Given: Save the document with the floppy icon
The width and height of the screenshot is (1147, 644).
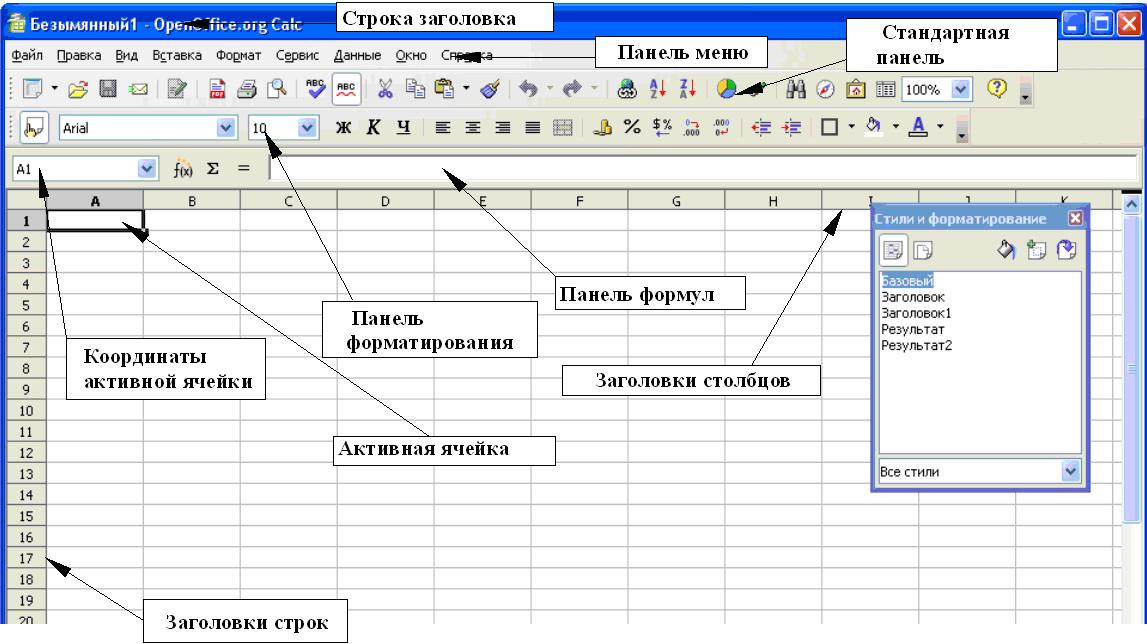Looking at the screenshot, I should pos(108,89).
